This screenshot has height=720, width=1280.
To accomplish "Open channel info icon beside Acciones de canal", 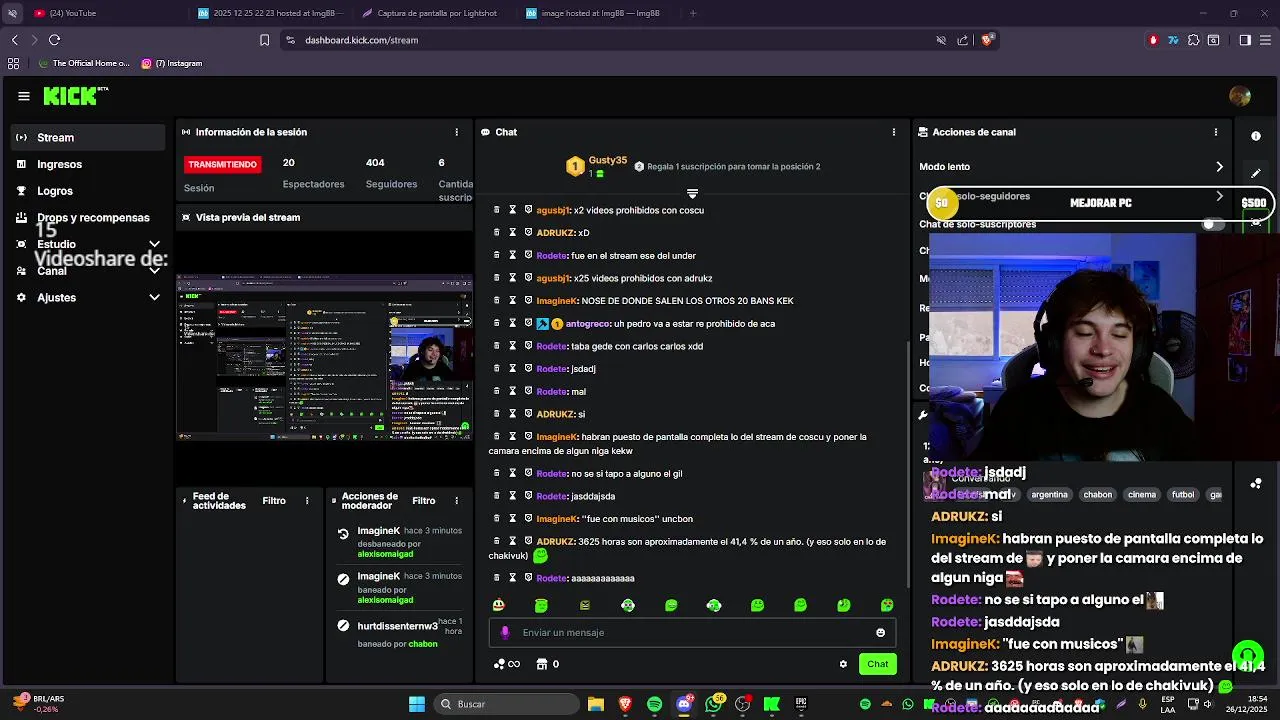I will (x=1256, y=135).
